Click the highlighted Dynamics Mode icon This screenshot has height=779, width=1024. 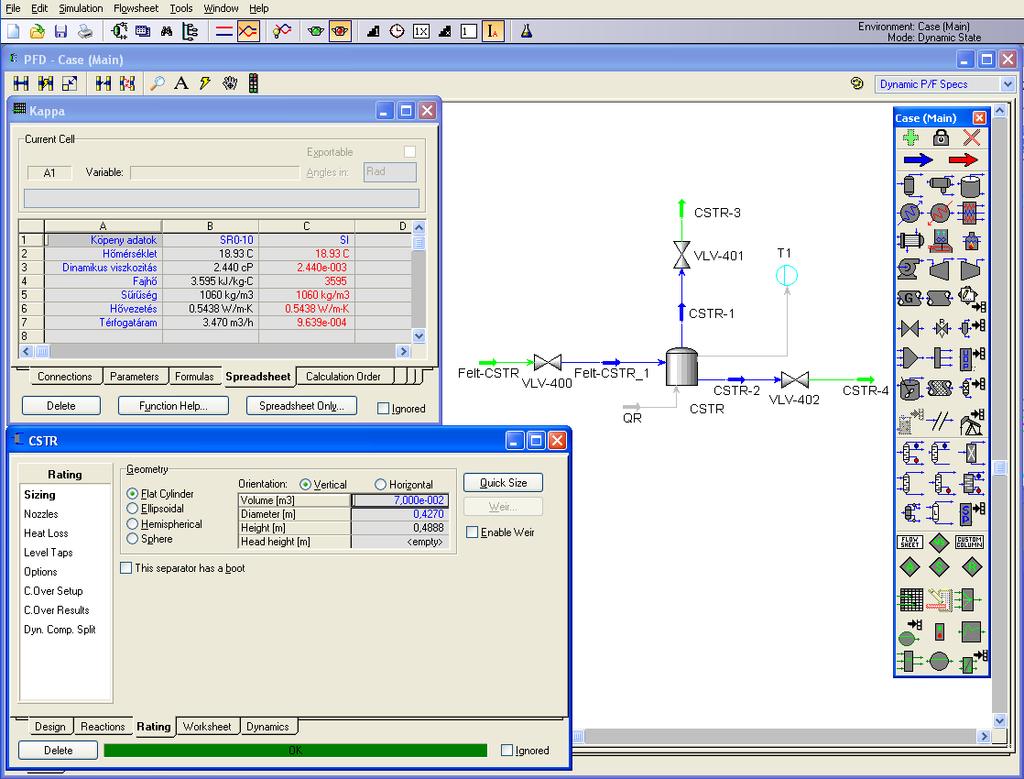248,31
